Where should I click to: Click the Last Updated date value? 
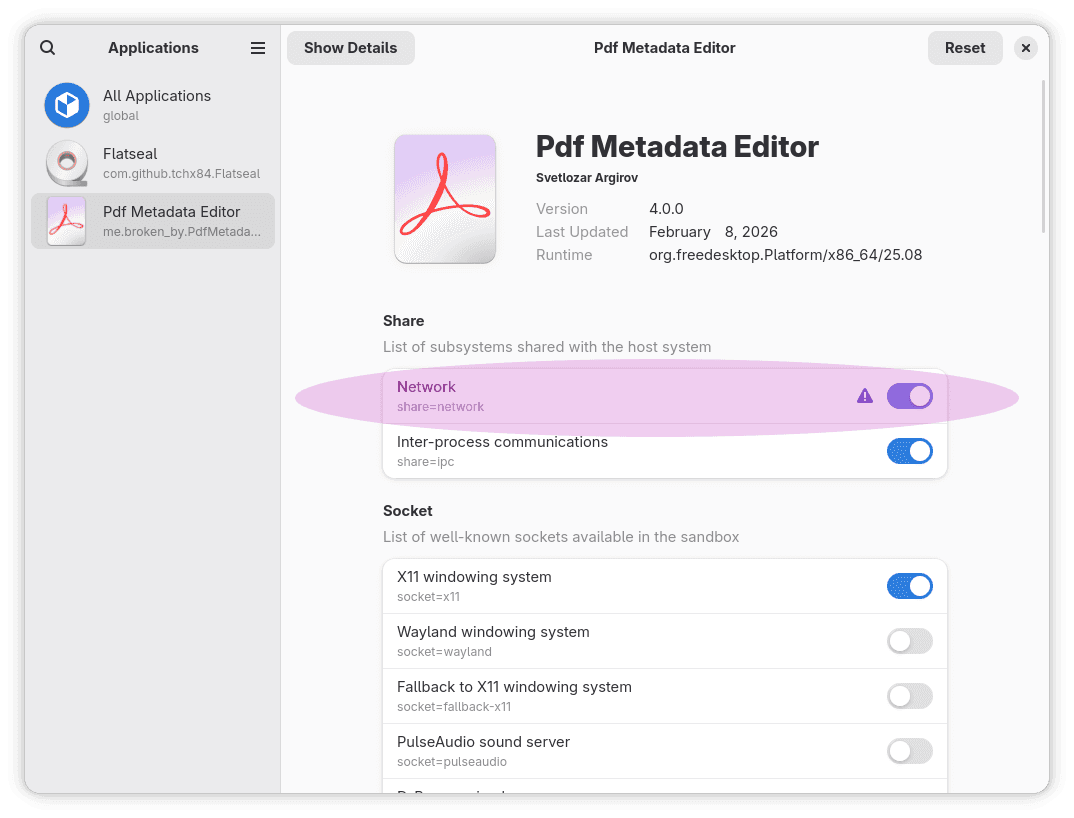tap(713, 232)
